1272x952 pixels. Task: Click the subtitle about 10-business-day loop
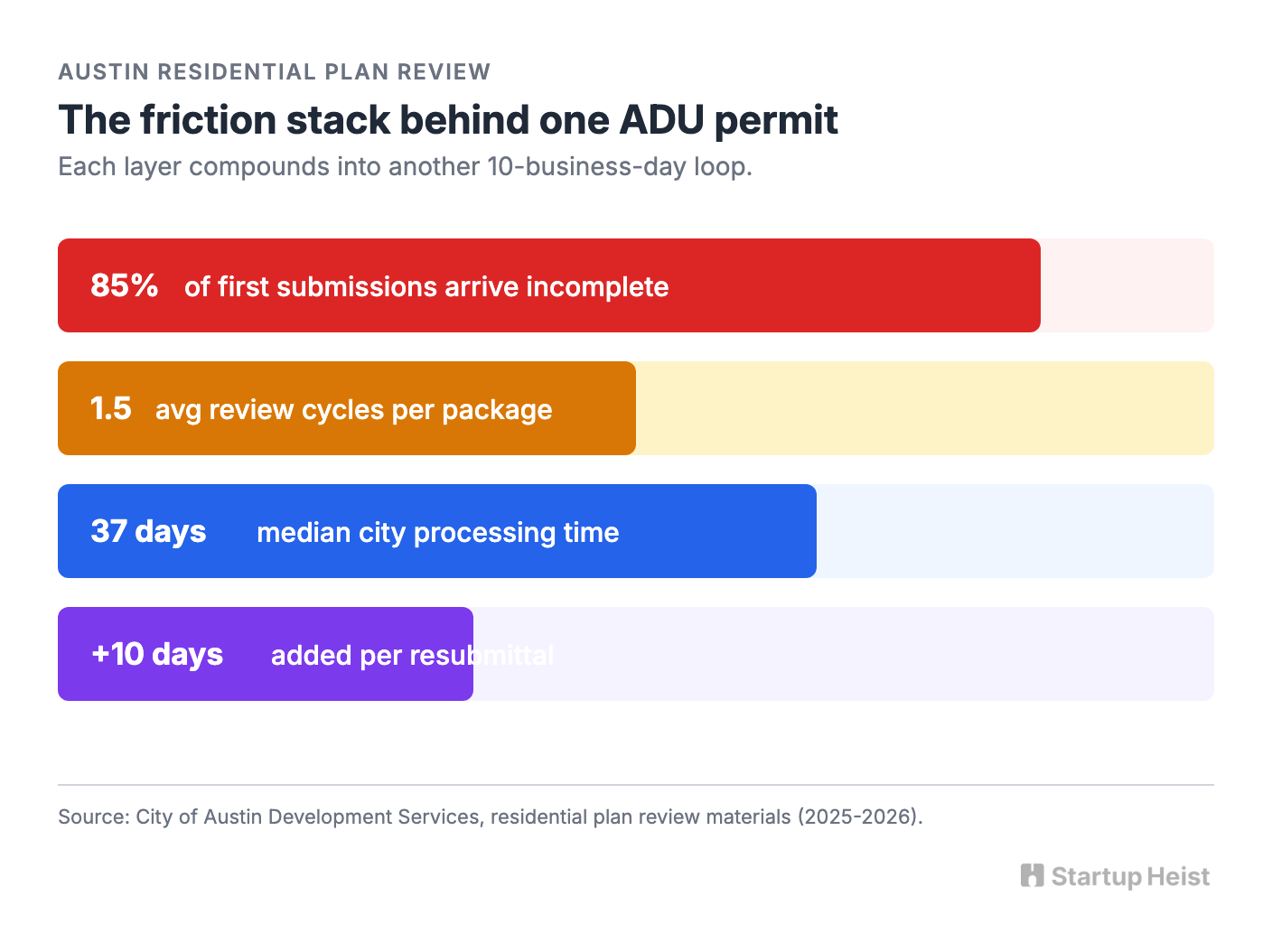point(406,167)
